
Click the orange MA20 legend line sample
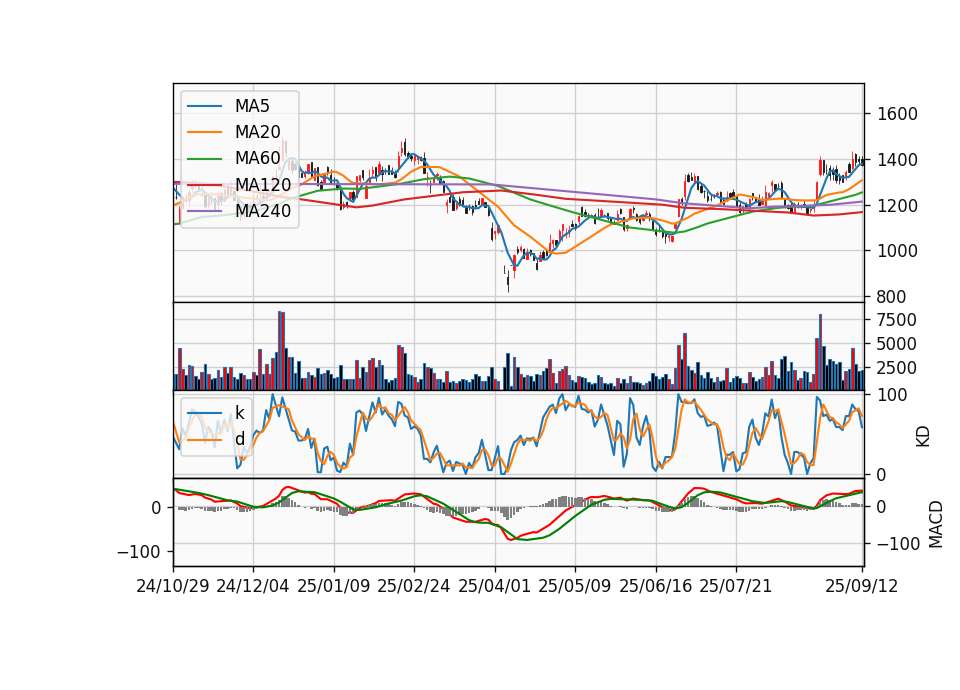point(204,132)
